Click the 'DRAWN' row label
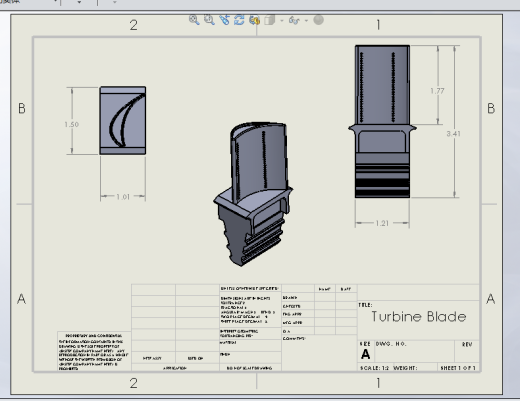Image resolution: width=520 pixels, height=401 pixels. click(x=290, y=298)
